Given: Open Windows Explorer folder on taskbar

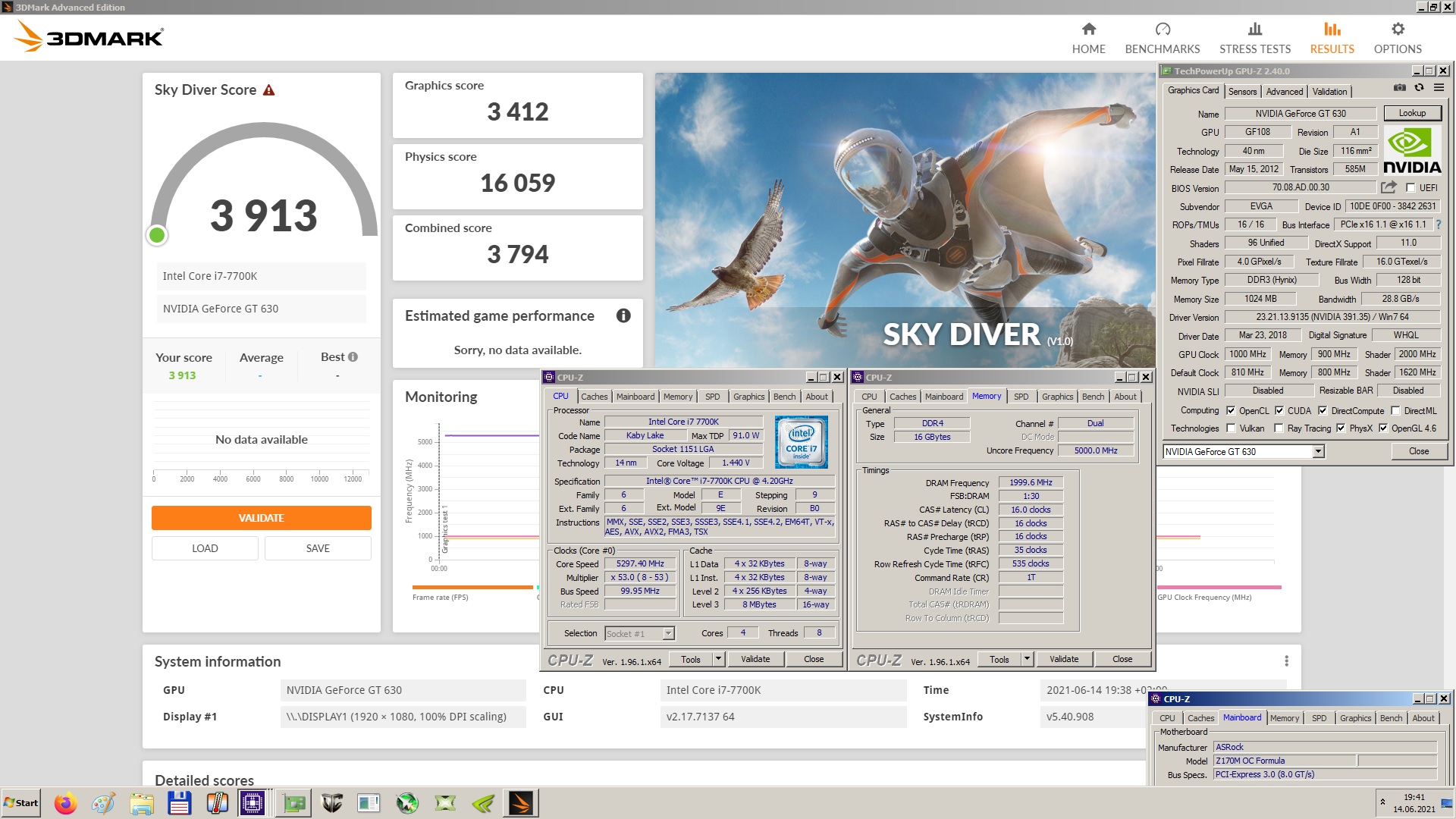Looking at the screenshot, I should (141, 803).
